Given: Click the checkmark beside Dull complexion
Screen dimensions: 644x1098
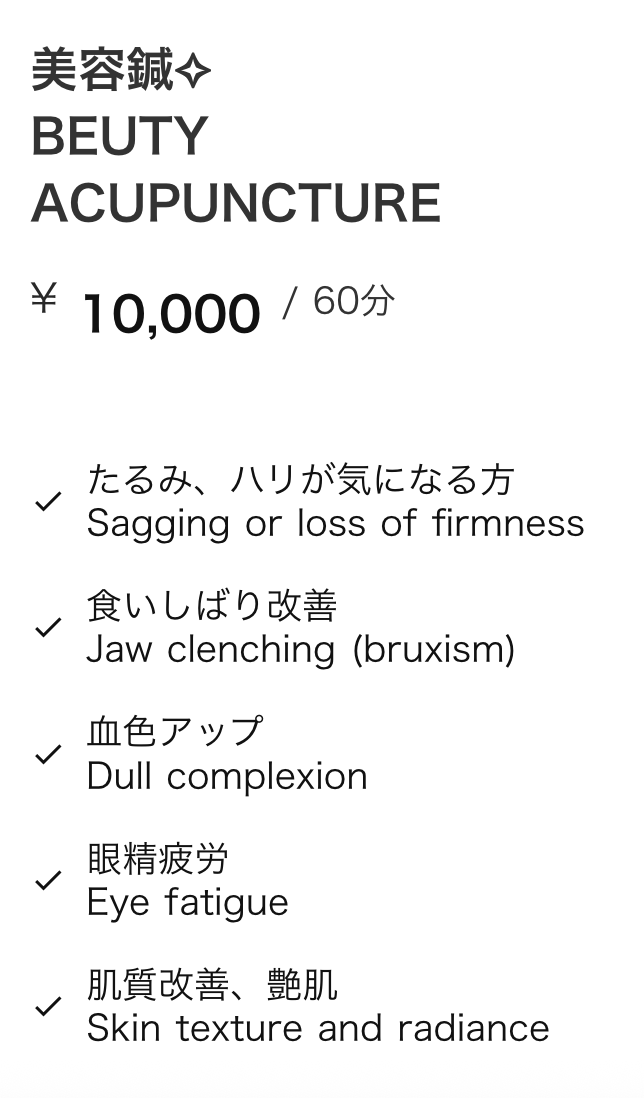Looking at the screenshot, I should (x=48, y=754).
